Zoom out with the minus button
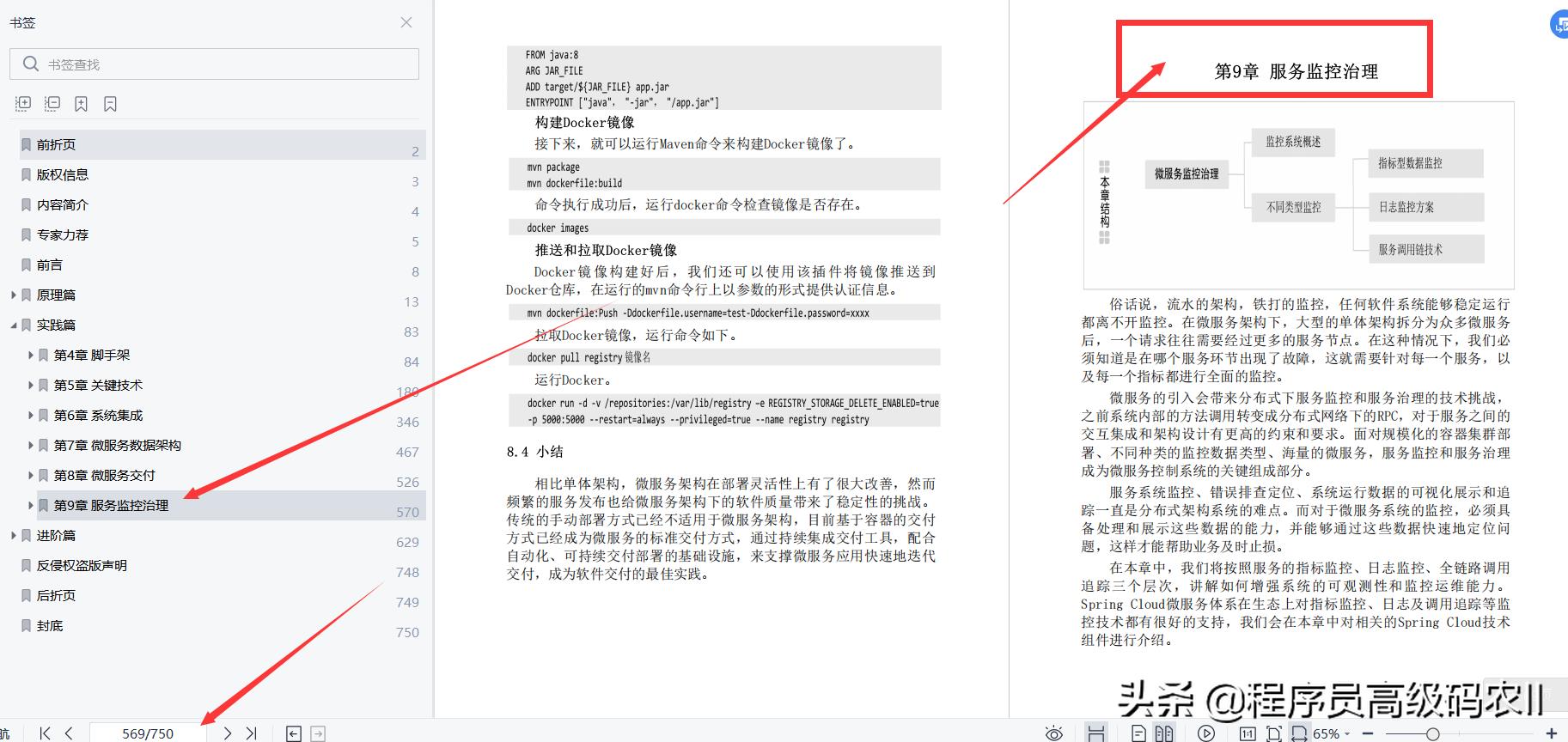This screenshot has height=742, width=1568. point(1367,733)
